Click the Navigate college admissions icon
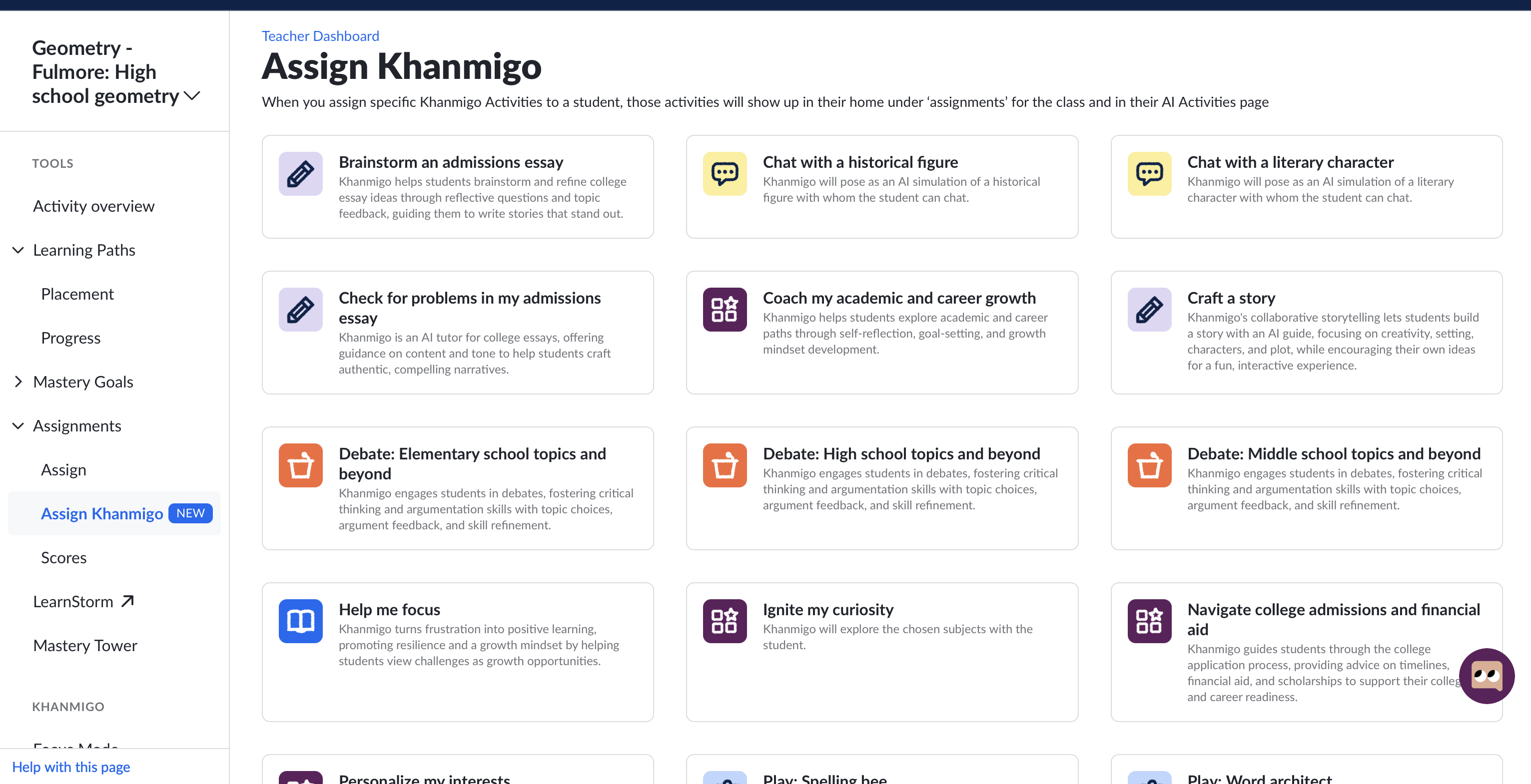 (1149, 621)
